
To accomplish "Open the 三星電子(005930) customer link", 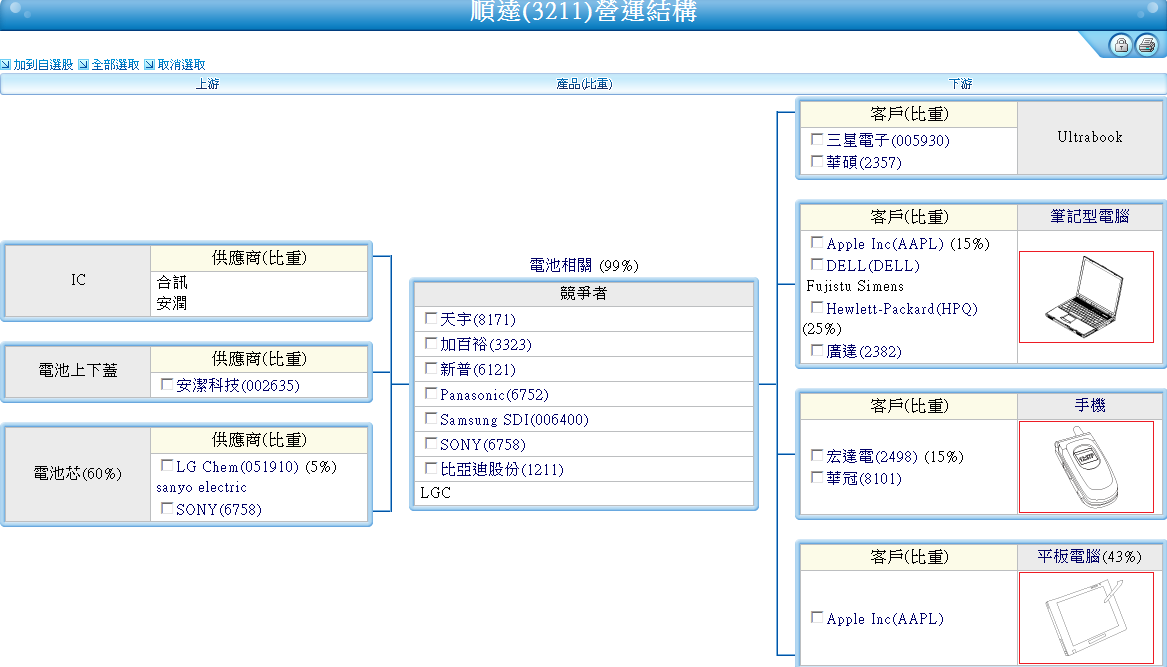I will click(888, 141).
